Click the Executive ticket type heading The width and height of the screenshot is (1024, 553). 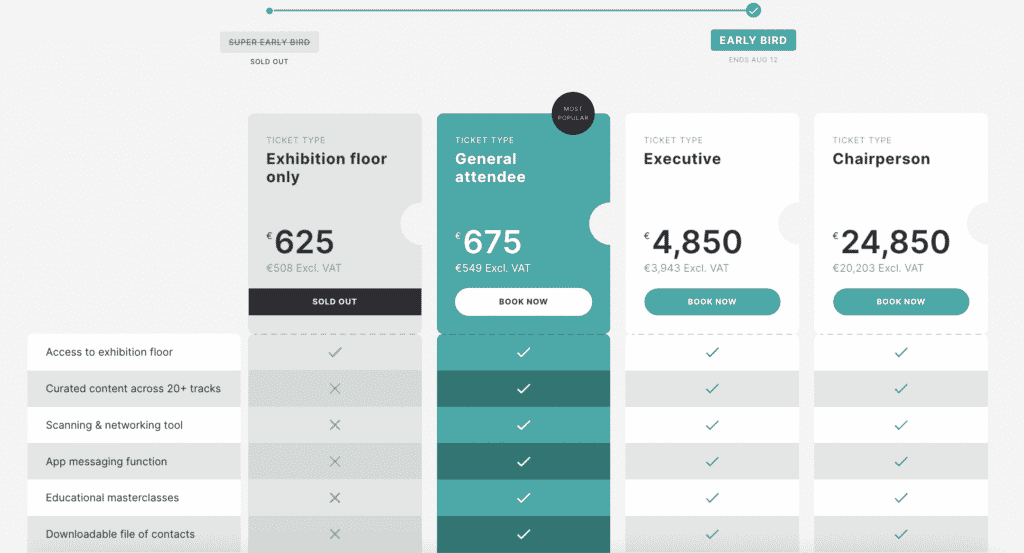coord(682,159)
